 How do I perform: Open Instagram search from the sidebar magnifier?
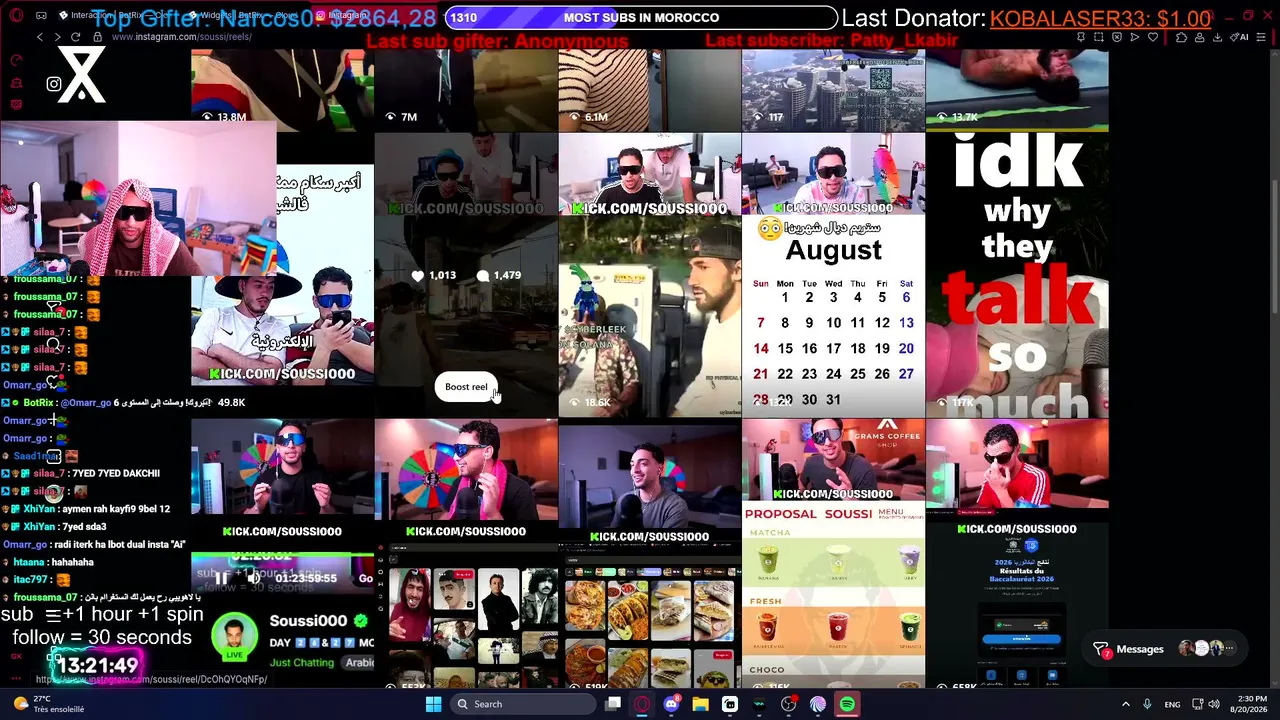53,346
